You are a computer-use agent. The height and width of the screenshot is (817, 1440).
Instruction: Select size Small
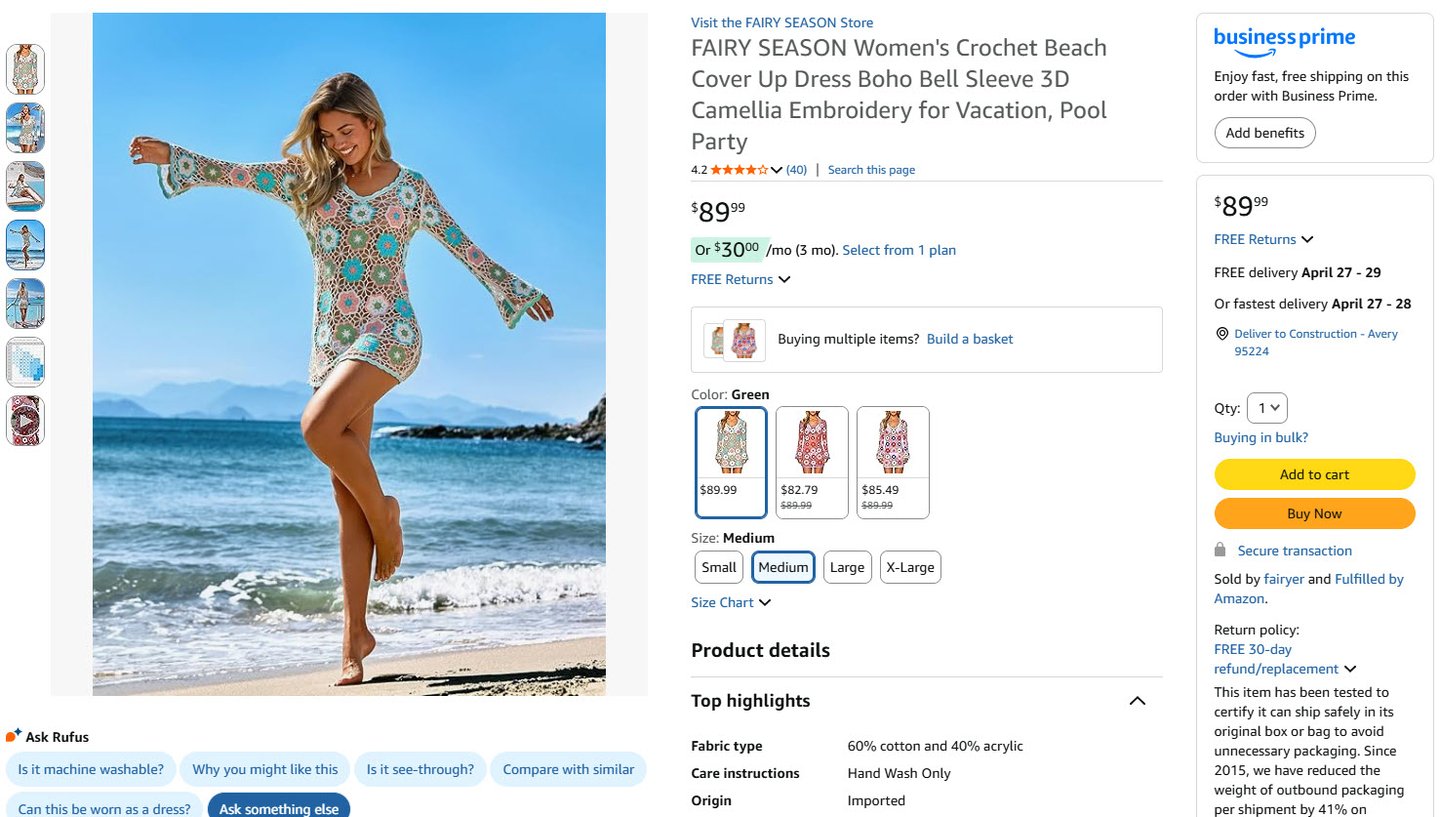click(718, 567)
